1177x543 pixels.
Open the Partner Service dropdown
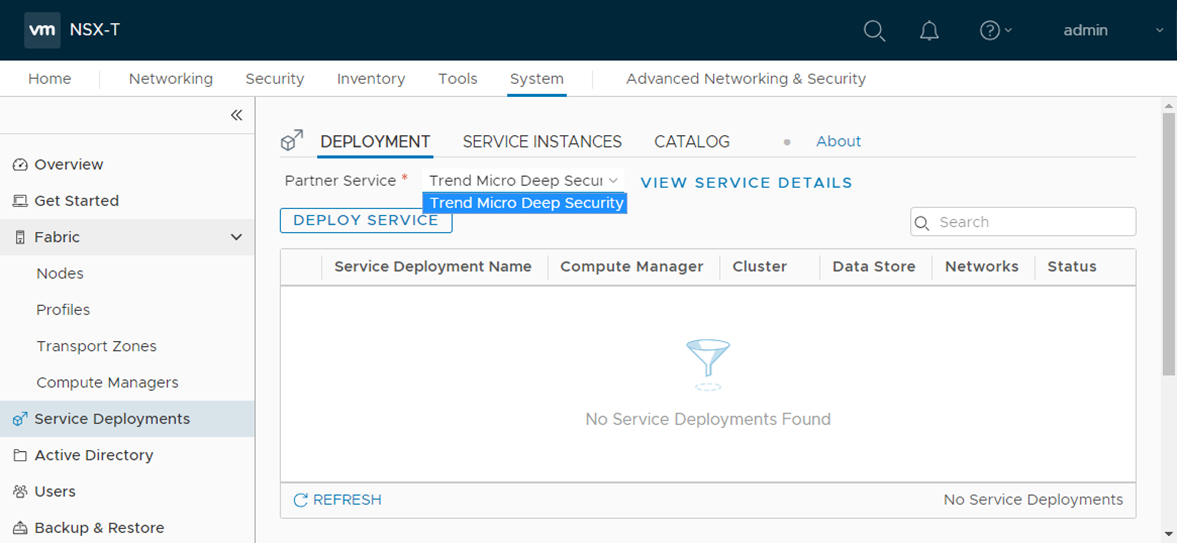(x=523, y=181)
